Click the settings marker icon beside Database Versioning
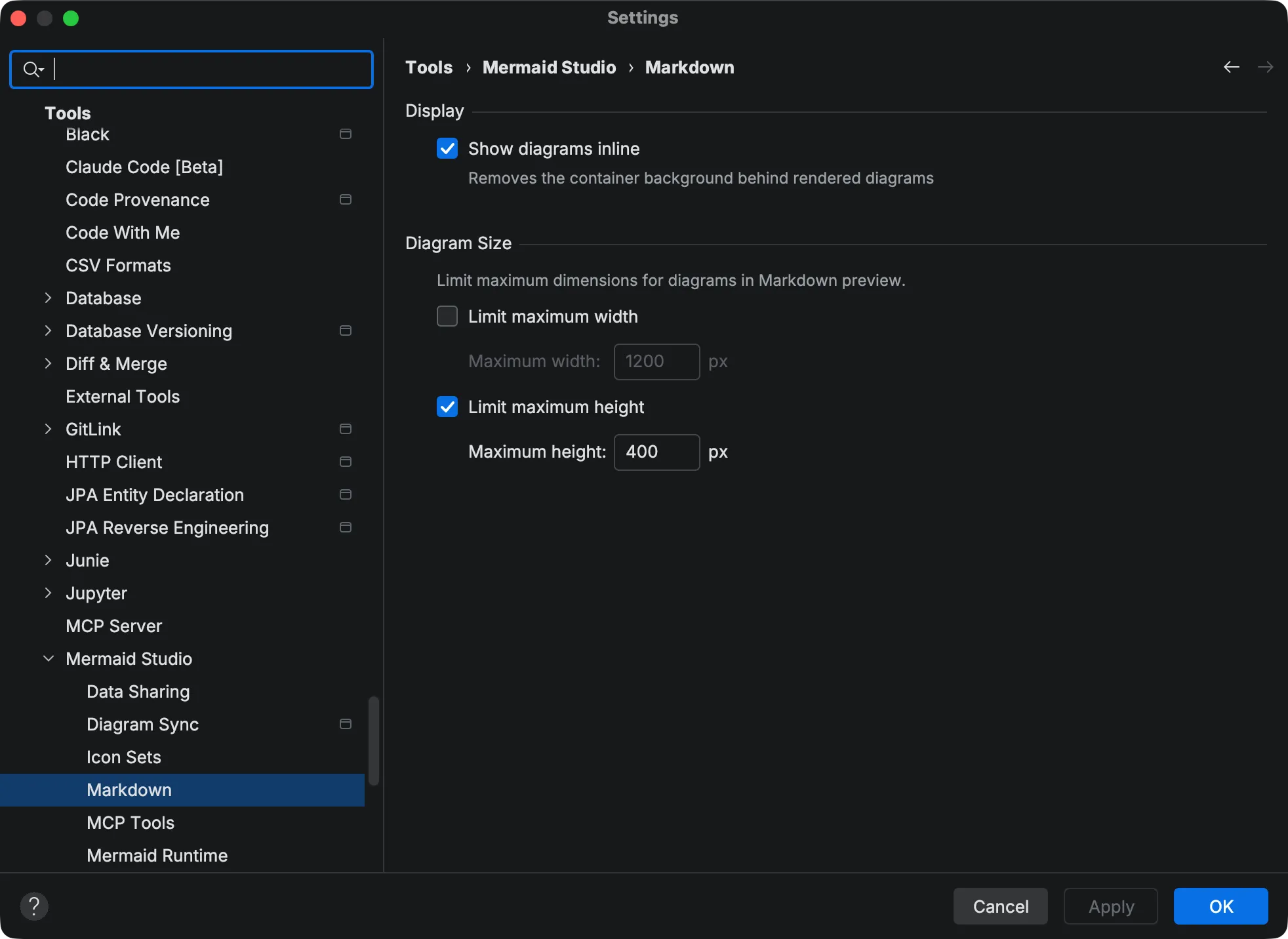The width and height of the screenshot is (1288, 939). (x=345, y=330)
